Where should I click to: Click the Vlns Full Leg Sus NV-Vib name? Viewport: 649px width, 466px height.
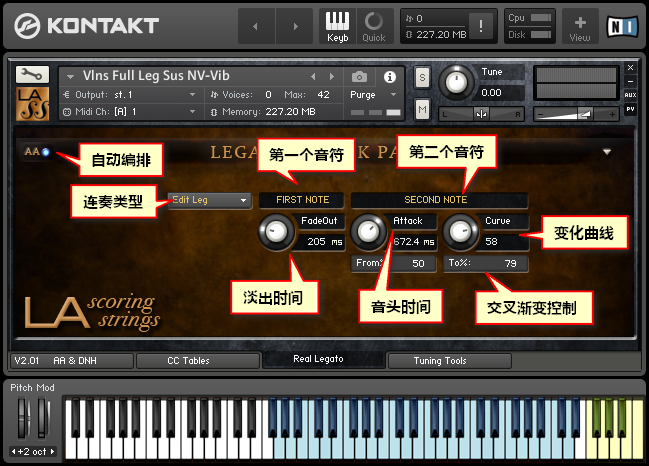point(156,76)
